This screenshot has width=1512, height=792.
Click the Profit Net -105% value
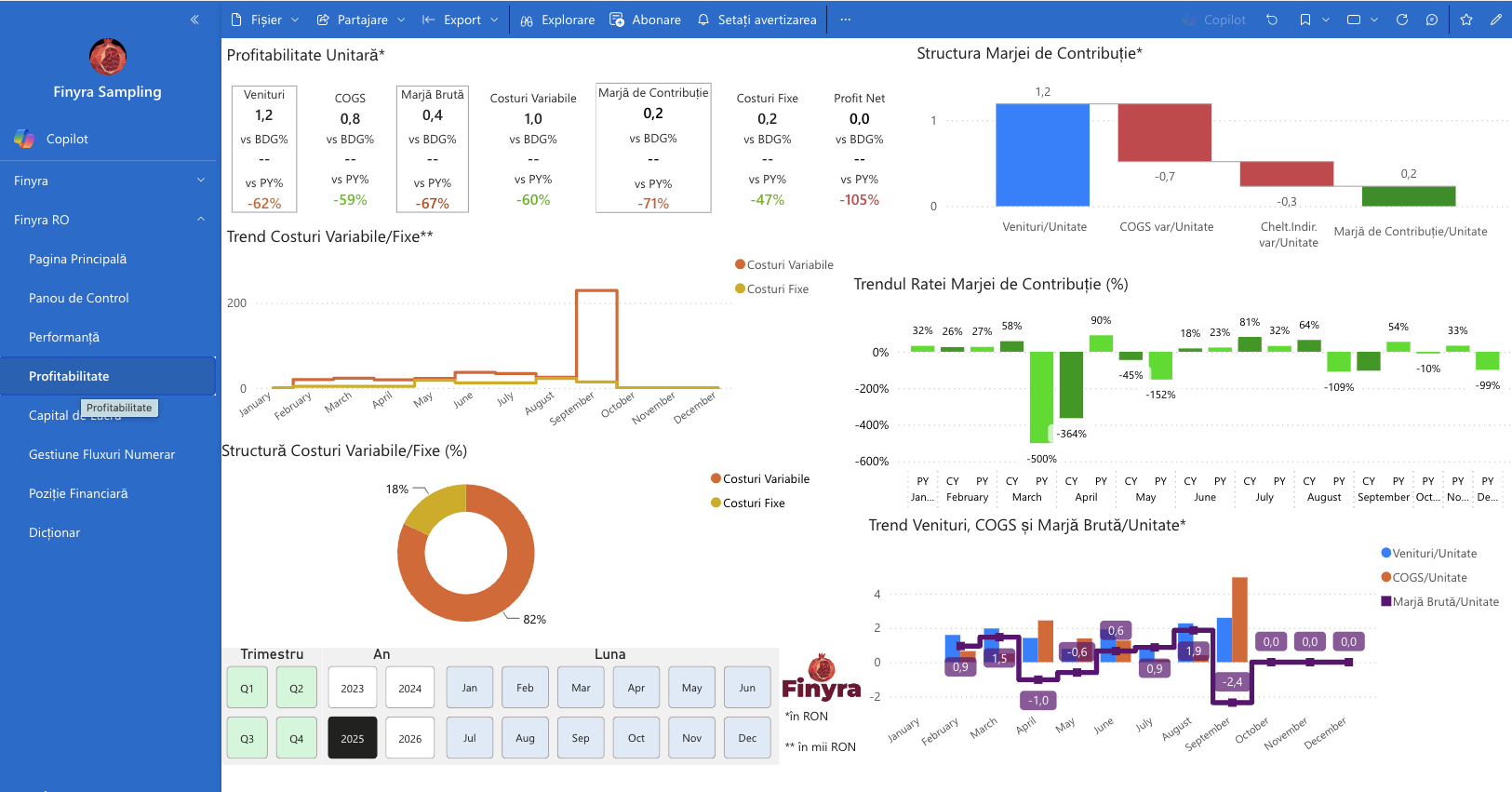[x=859, y=200]
